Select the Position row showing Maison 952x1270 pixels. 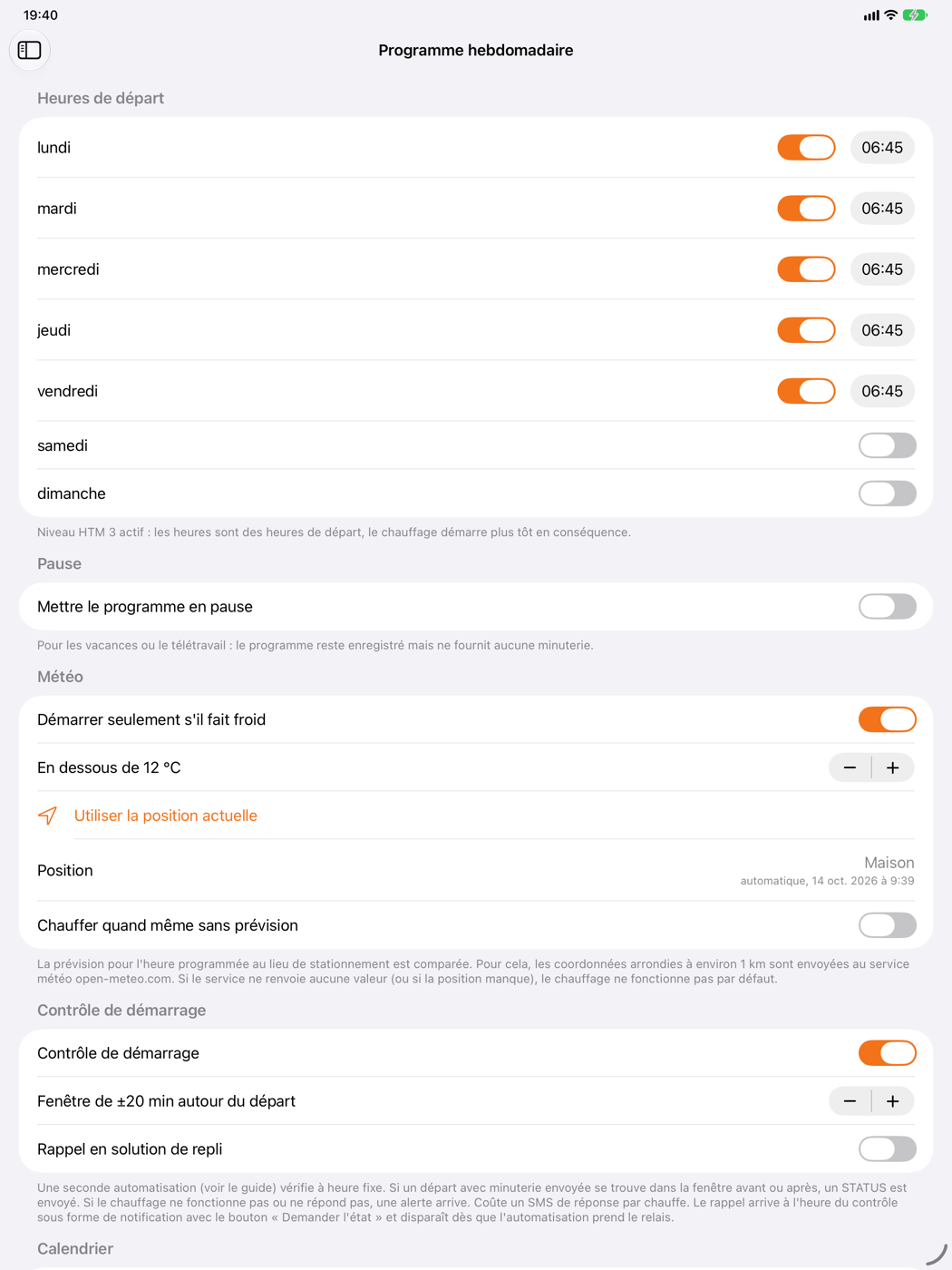[x=476, y=871]
